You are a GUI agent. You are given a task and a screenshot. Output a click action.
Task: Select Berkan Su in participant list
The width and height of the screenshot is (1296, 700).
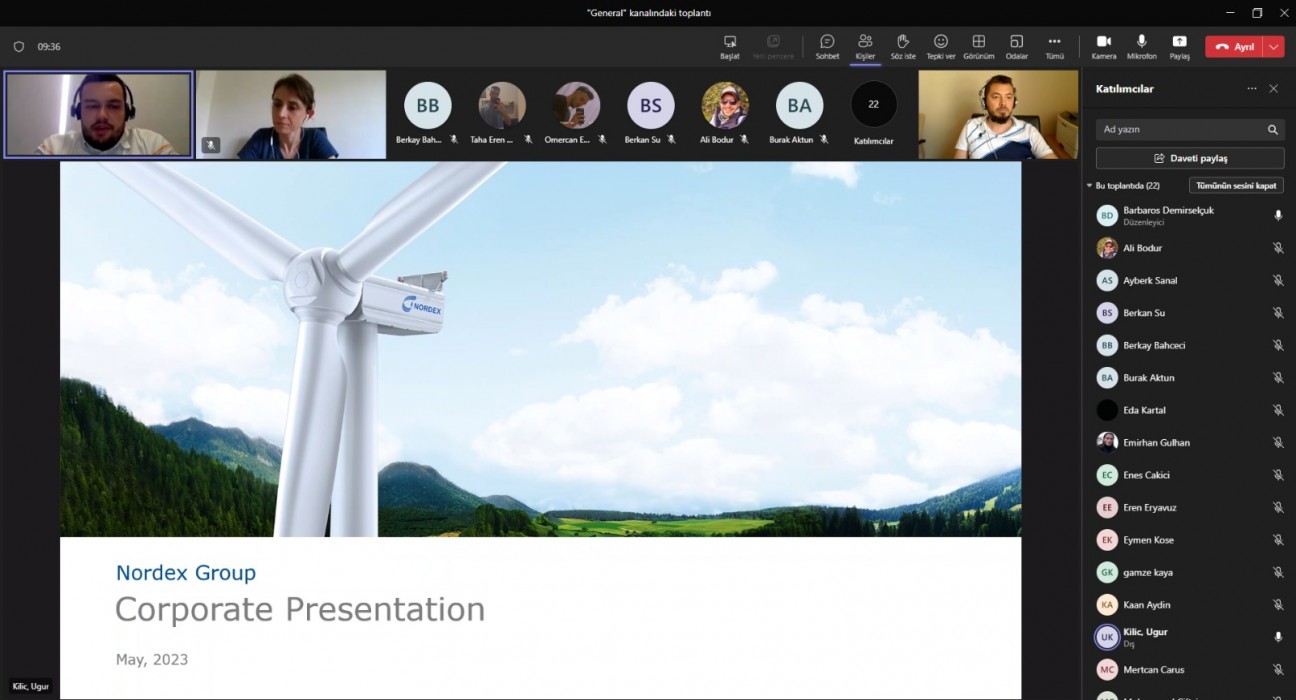pyautogui.click(x=1144, y=313)
